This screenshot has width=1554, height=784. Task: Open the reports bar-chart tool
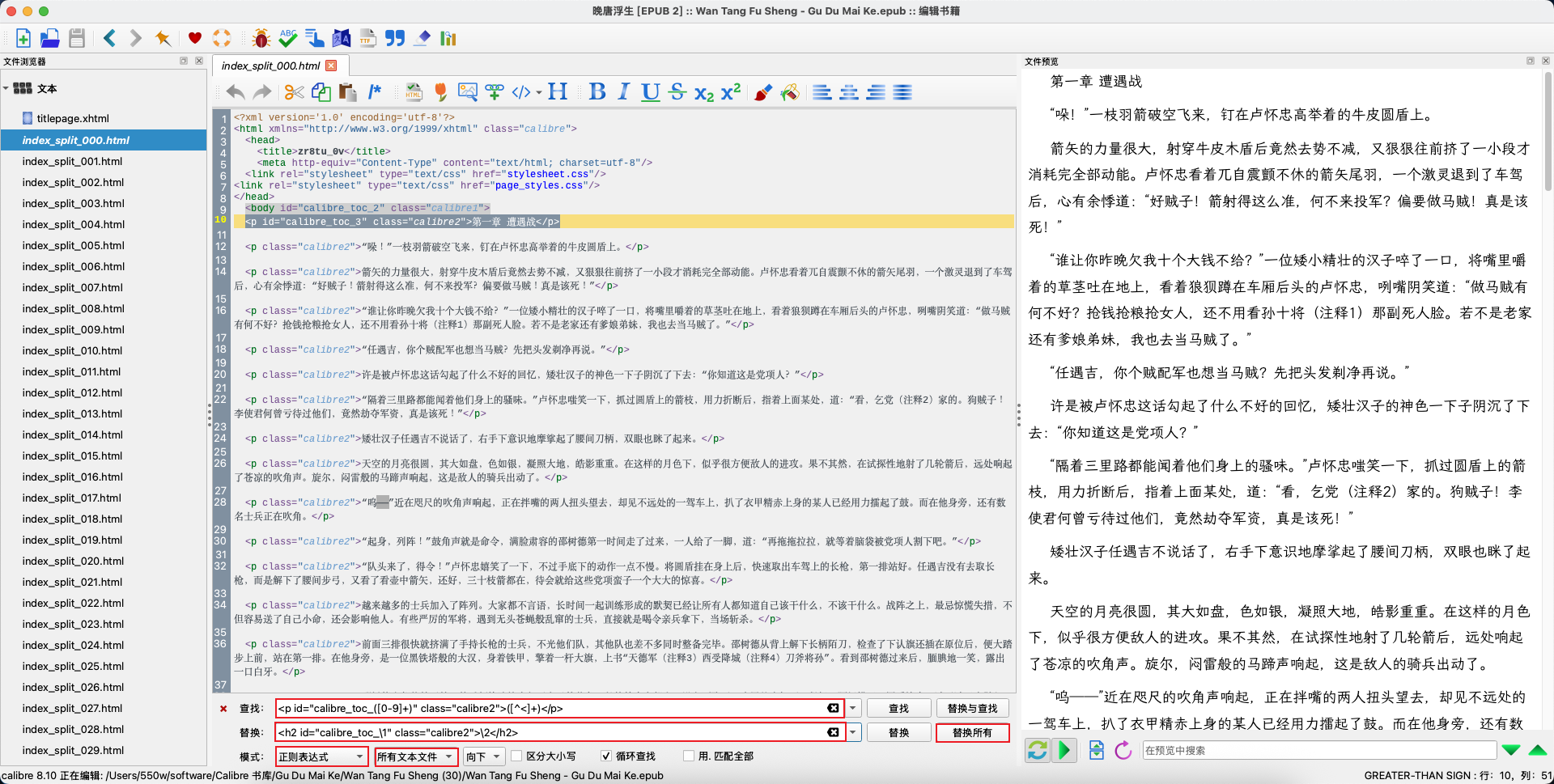tap(448, 38)
